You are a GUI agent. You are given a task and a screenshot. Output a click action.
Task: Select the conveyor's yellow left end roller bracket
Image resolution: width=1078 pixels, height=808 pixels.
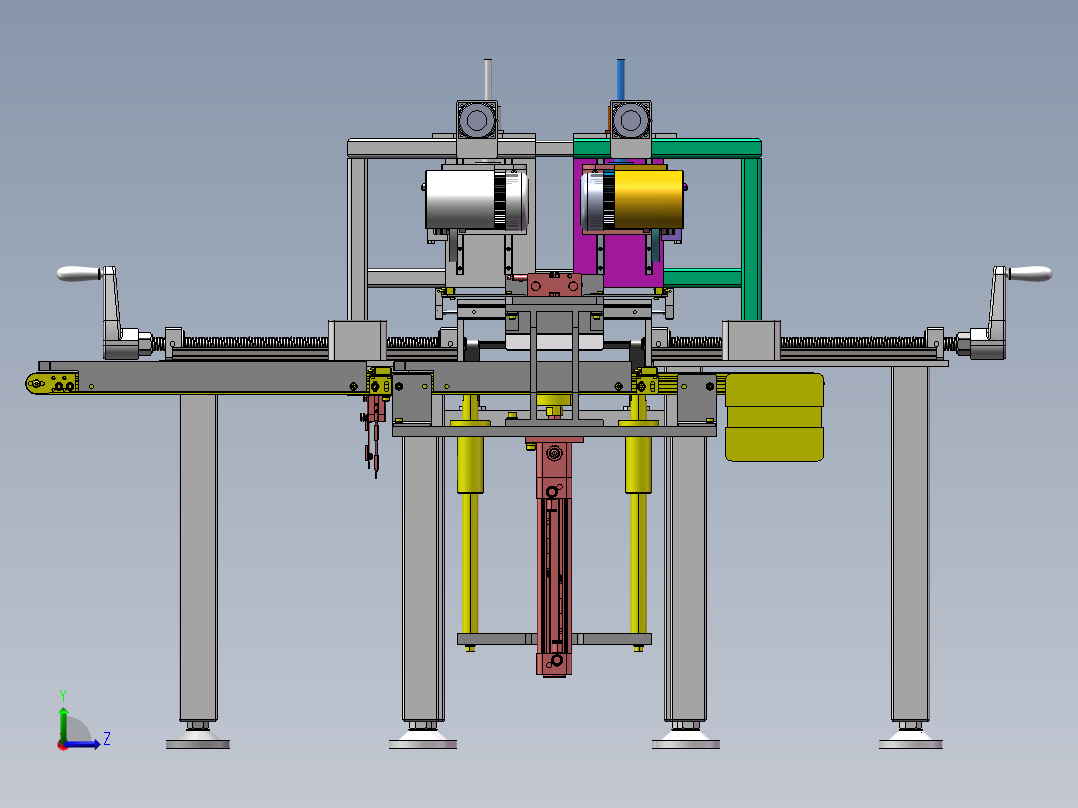coord(52,383)
